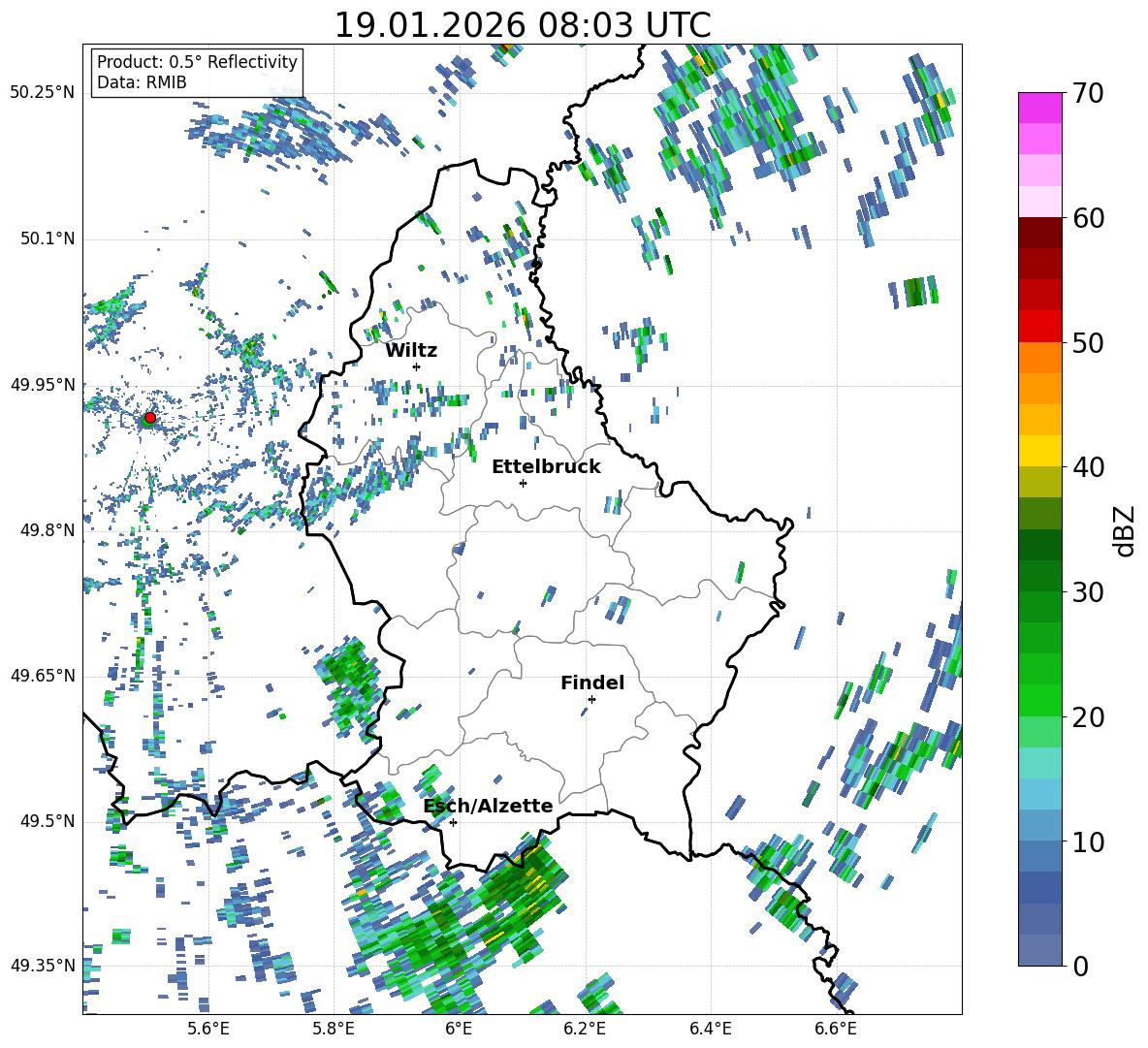
Task: Click the 6.2°E longitude label
Action: [585, 1029]
